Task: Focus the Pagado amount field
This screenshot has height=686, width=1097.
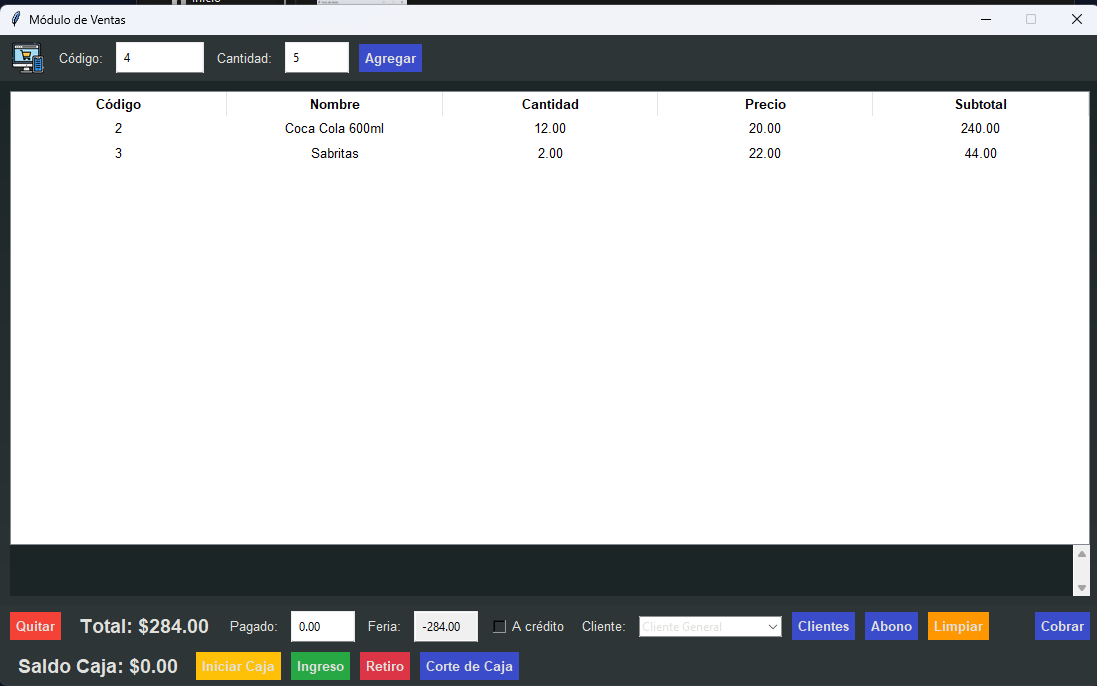Action: click(x=323, y=626)
